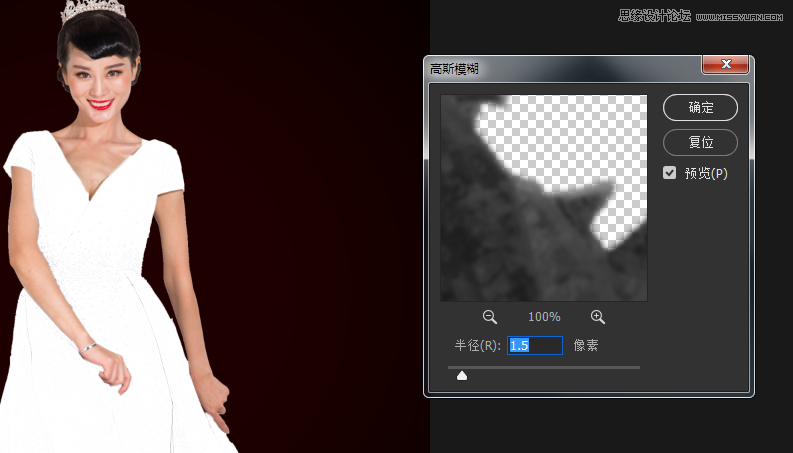Click the 高斯模糊 dialog title
The image size is (793, 453).
click(x=454, y=69)
